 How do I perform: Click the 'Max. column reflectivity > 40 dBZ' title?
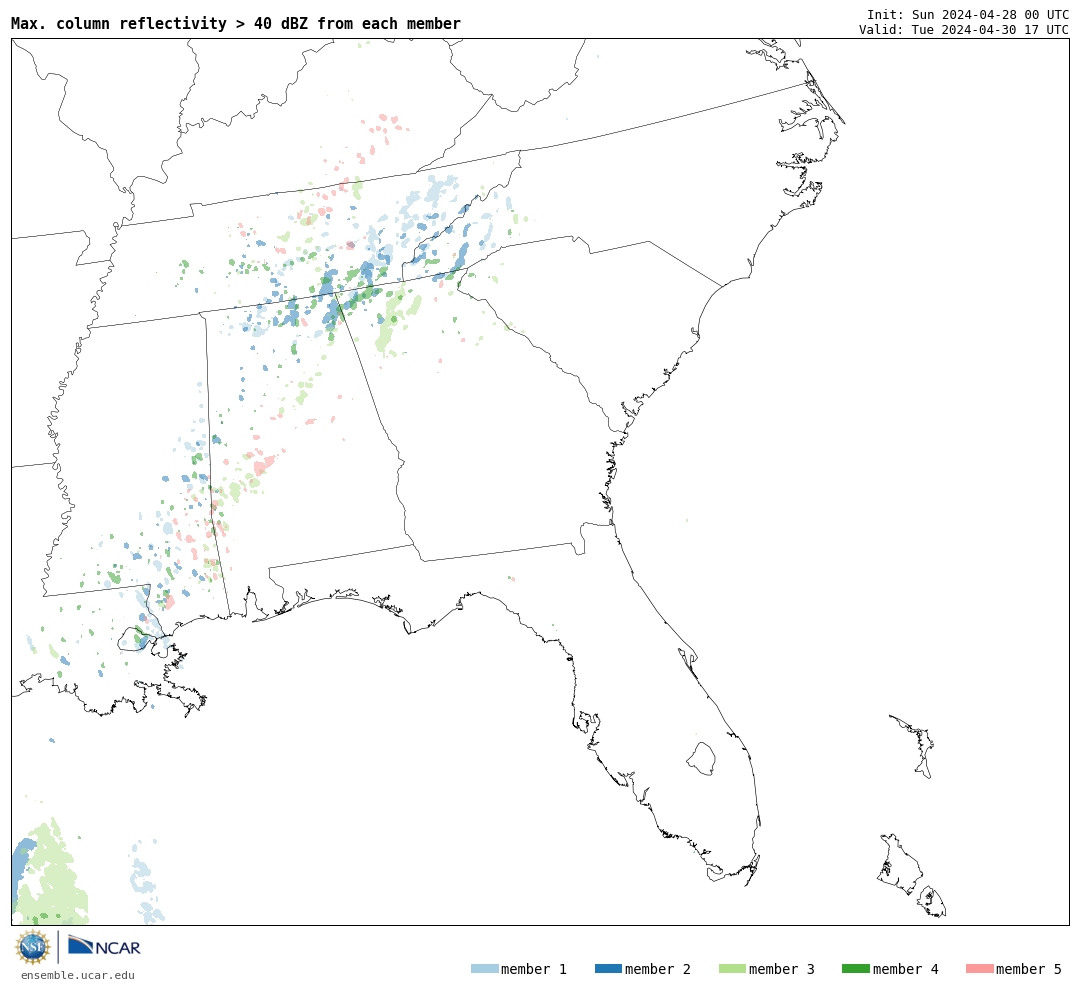point(236,23)
